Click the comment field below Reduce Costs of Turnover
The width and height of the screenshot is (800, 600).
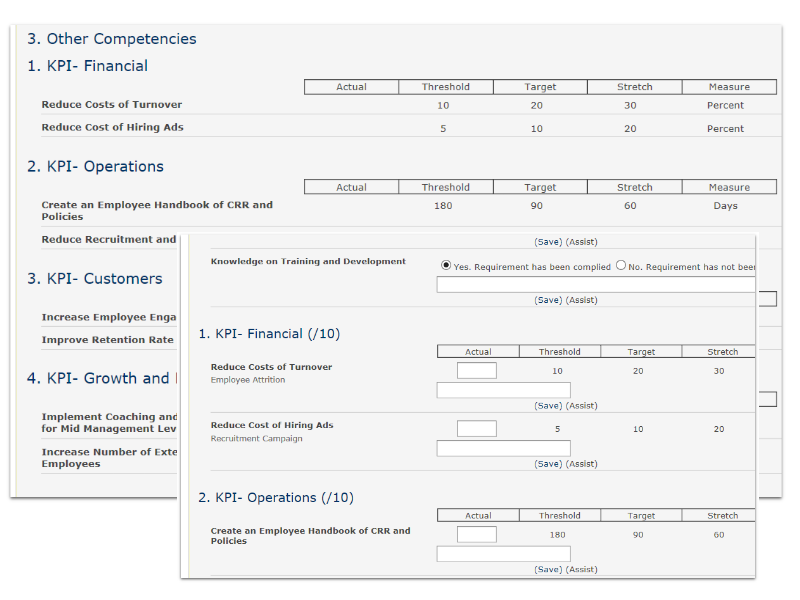(504, 390)
